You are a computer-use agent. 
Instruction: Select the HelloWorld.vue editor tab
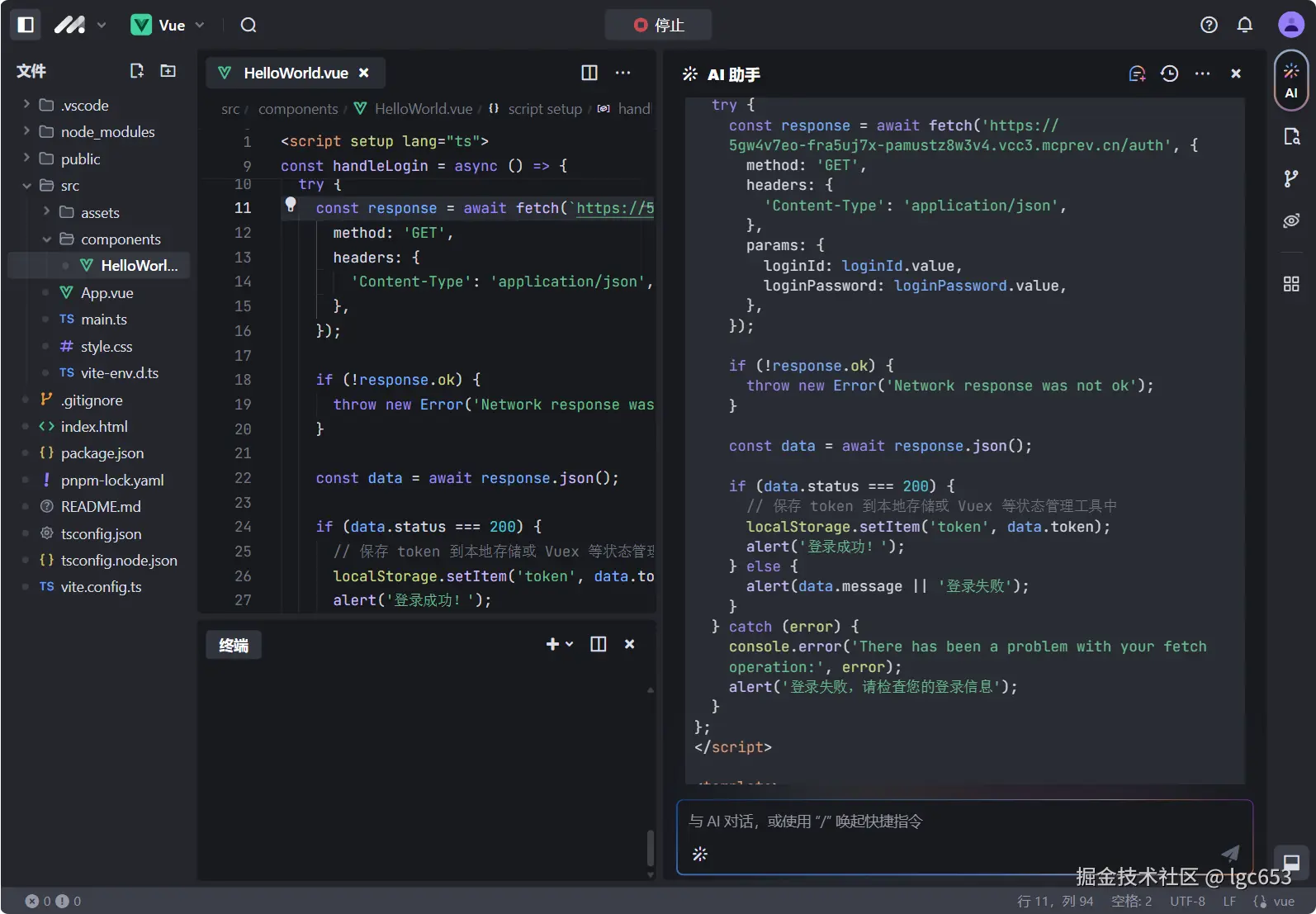[295, 73]
